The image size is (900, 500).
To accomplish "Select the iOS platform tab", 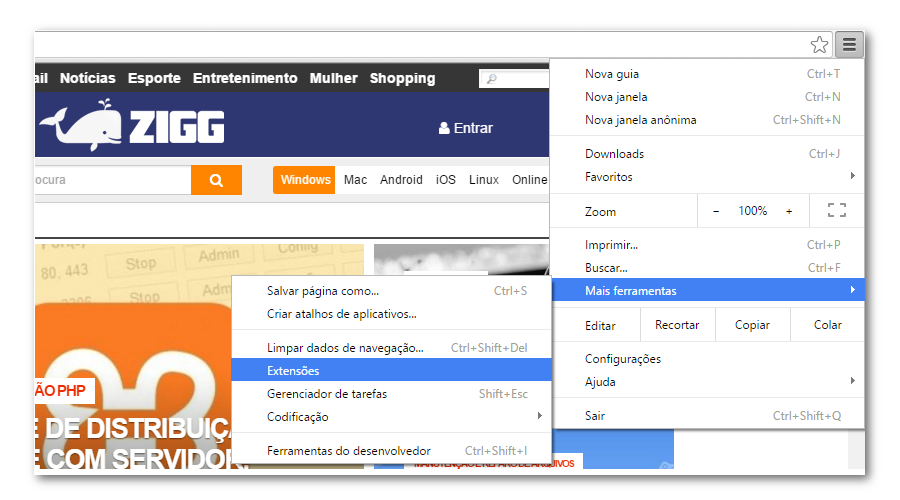I will tap(445, 180).
